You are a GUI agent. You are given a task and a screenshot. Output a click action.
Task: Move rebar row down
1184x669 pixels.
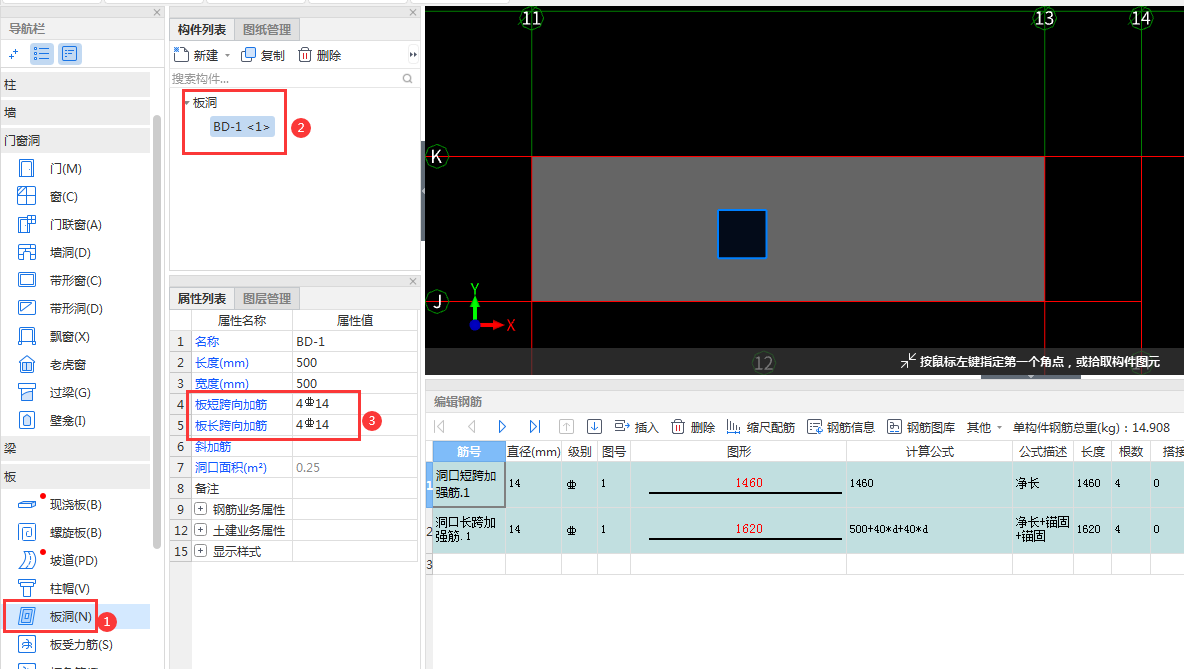point(594,427)
